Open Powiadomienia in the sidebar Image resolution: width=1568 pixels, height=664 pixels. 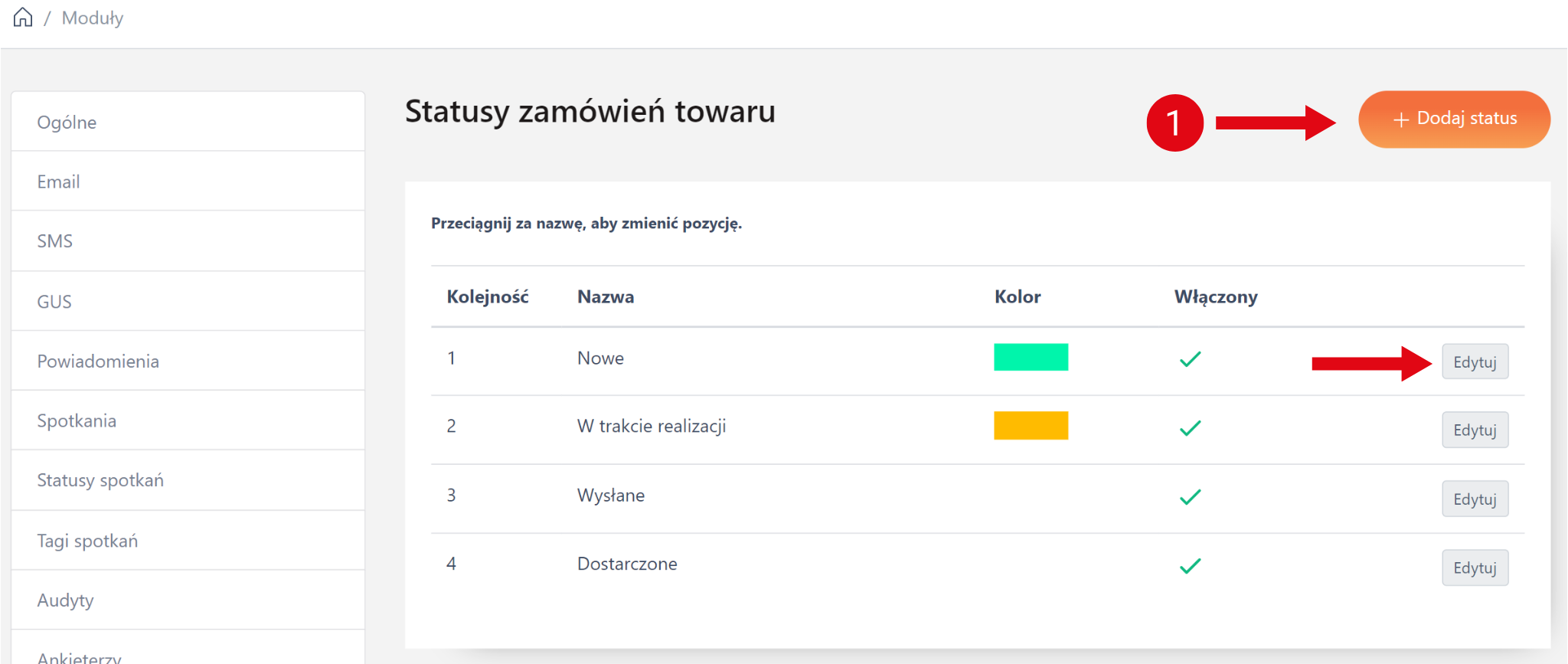click(98, 361)
